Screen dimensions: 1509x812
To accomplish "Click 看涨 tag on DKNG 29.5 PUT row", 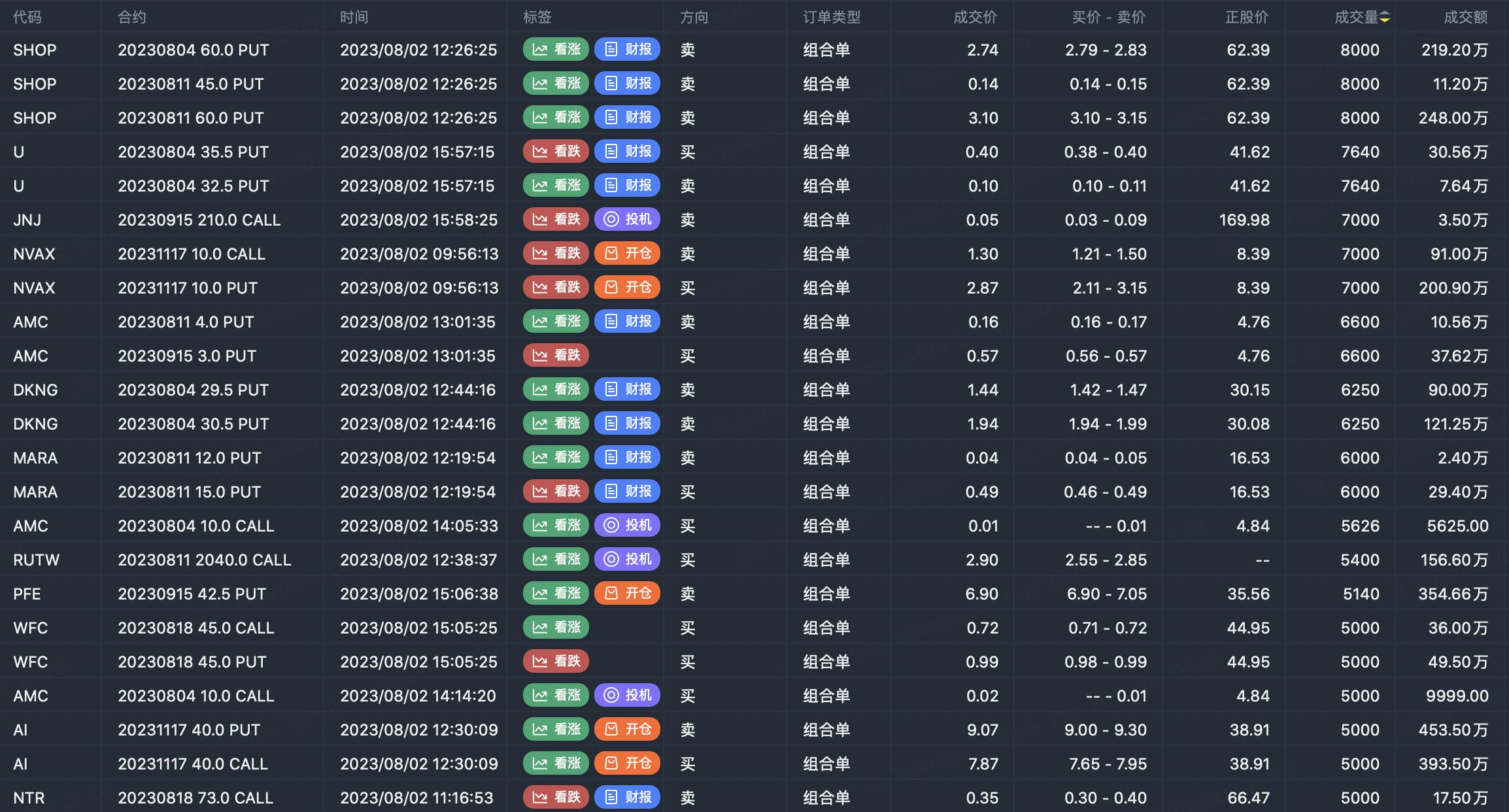I will pyautogui.click(x=556, y=390).
